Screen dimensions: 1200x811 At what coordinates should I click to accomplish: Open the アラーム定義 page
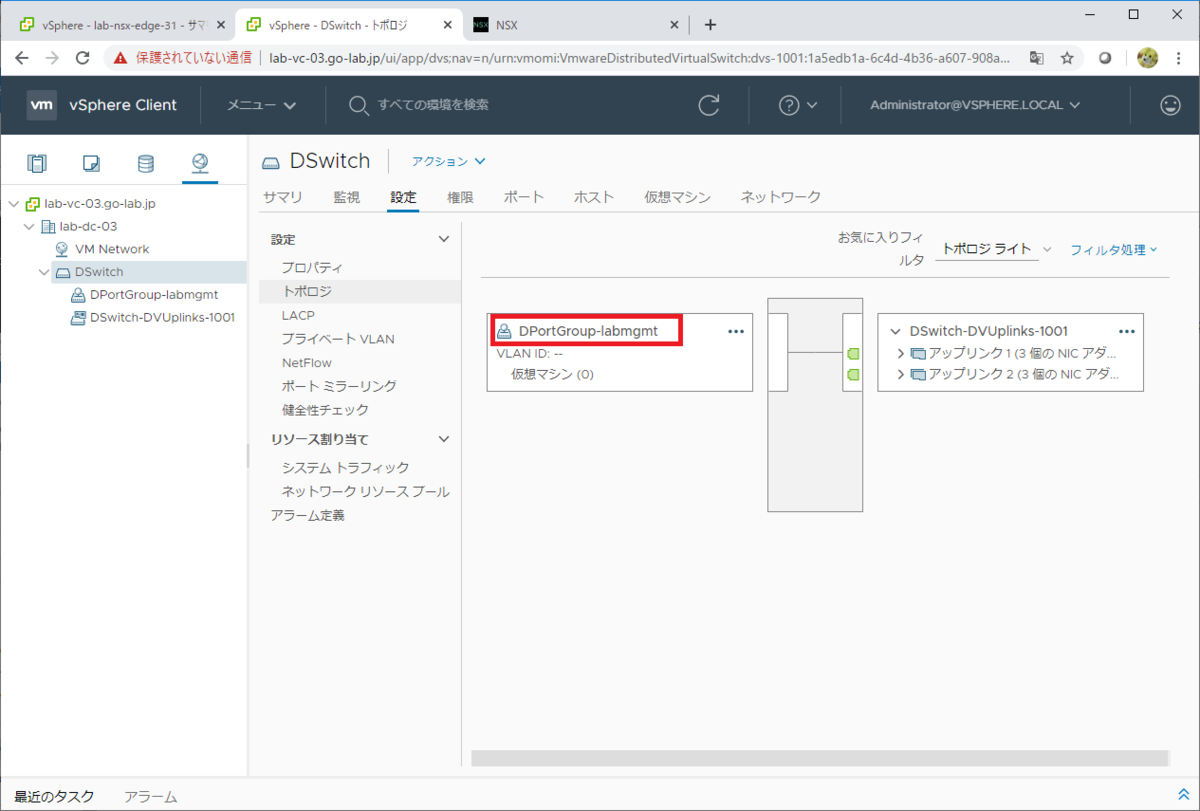pos(308,516)
